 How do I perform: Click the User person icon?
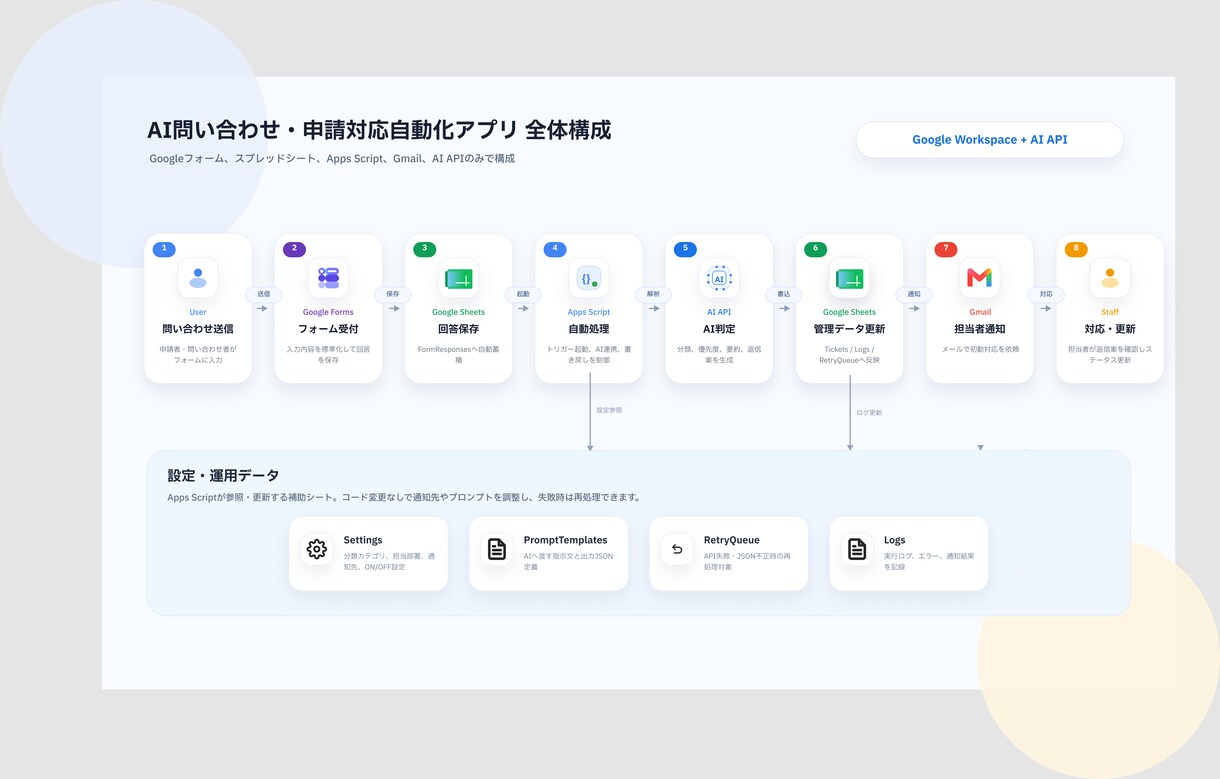(198, 278)
